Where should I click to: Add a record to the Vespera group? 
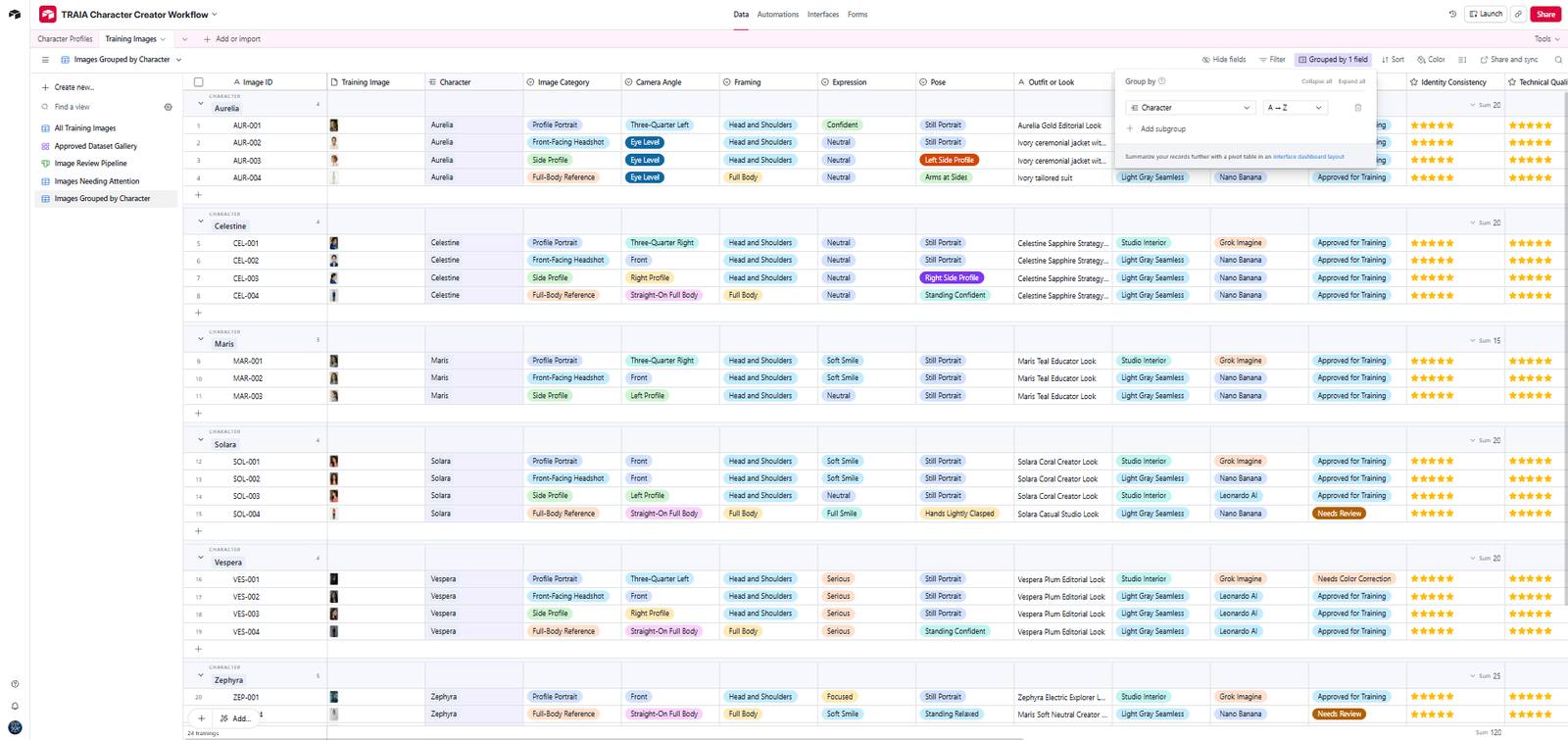[198, 649]
